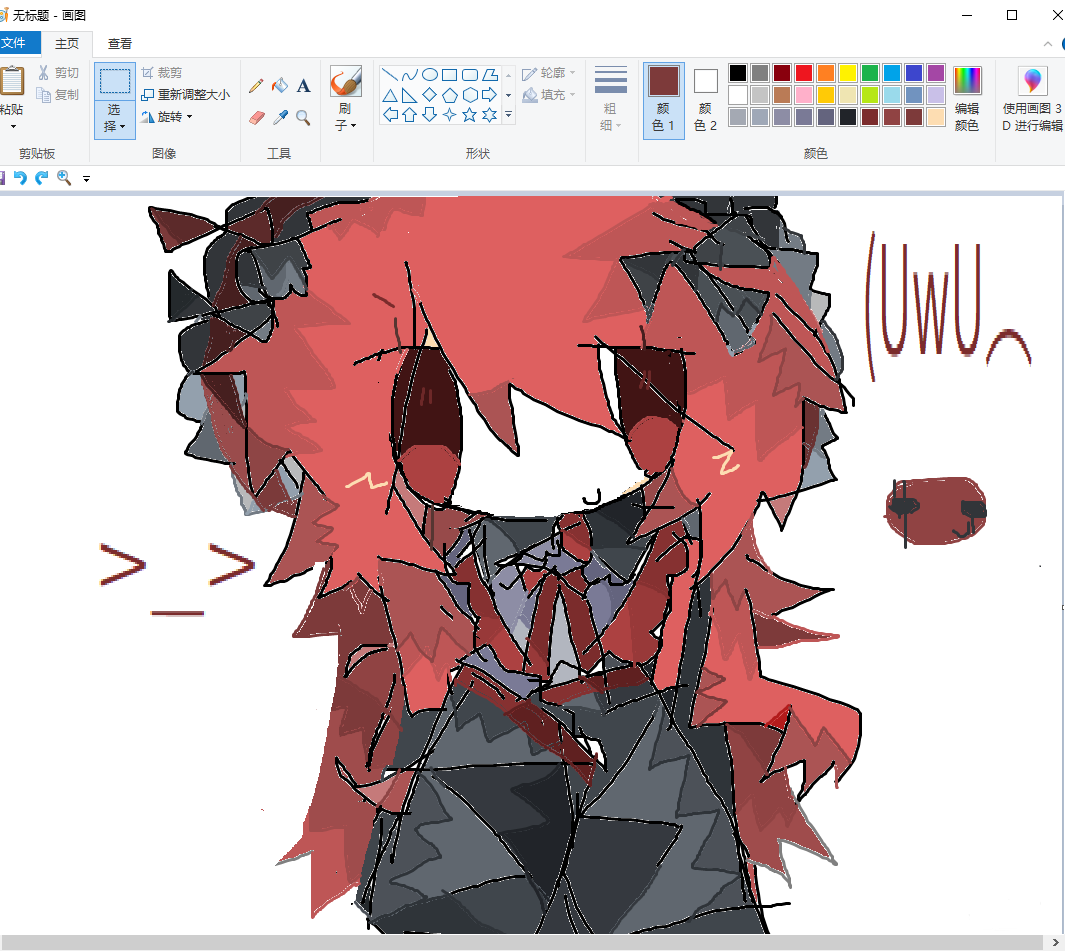Select the Text tool
The image size is (1065, 952).
point(304,86)
